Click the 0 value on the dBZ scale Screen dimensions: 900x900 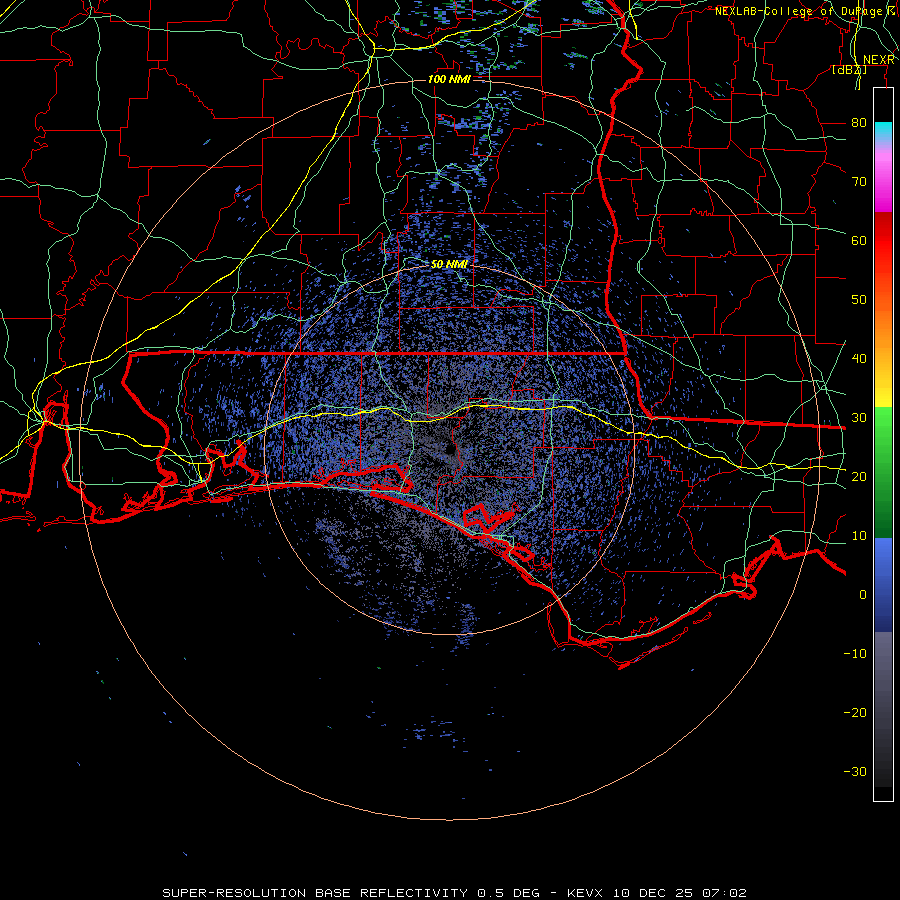(x=863, y=595)
